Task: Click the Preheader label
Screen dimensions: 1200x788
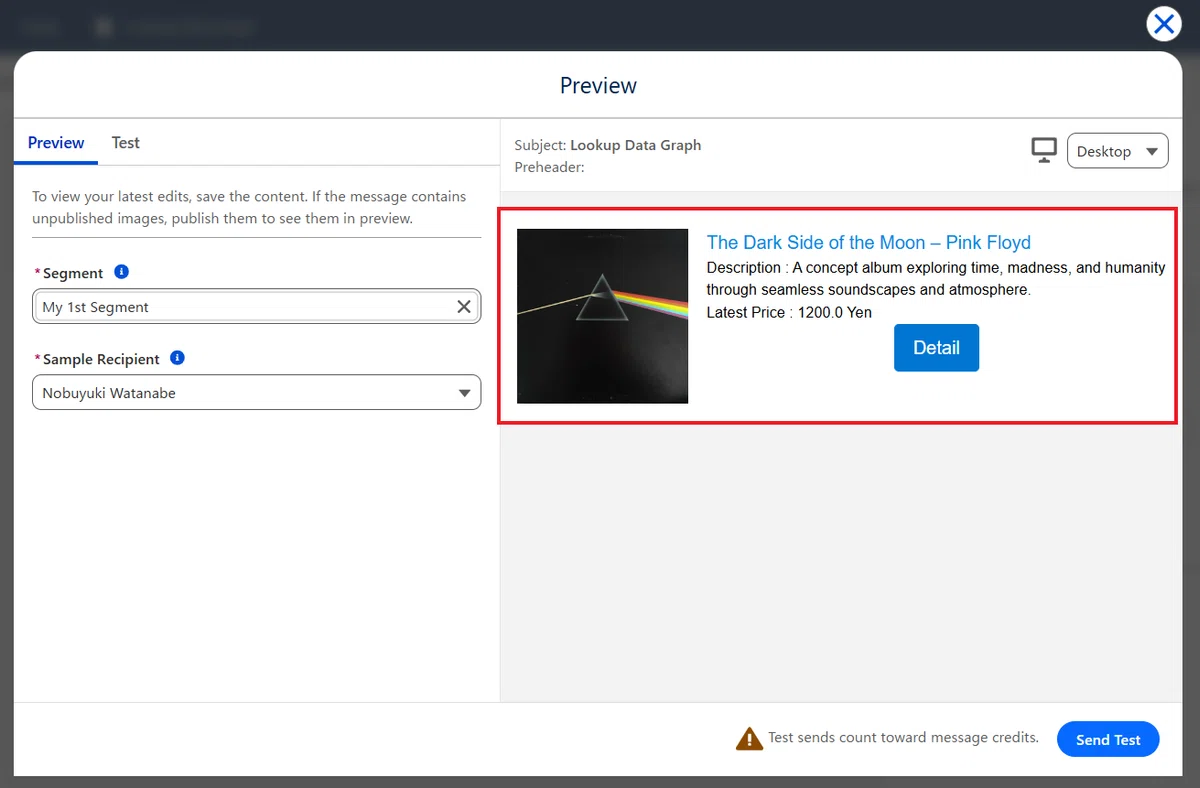Action: pyautogui.click(x=549, y=167)
